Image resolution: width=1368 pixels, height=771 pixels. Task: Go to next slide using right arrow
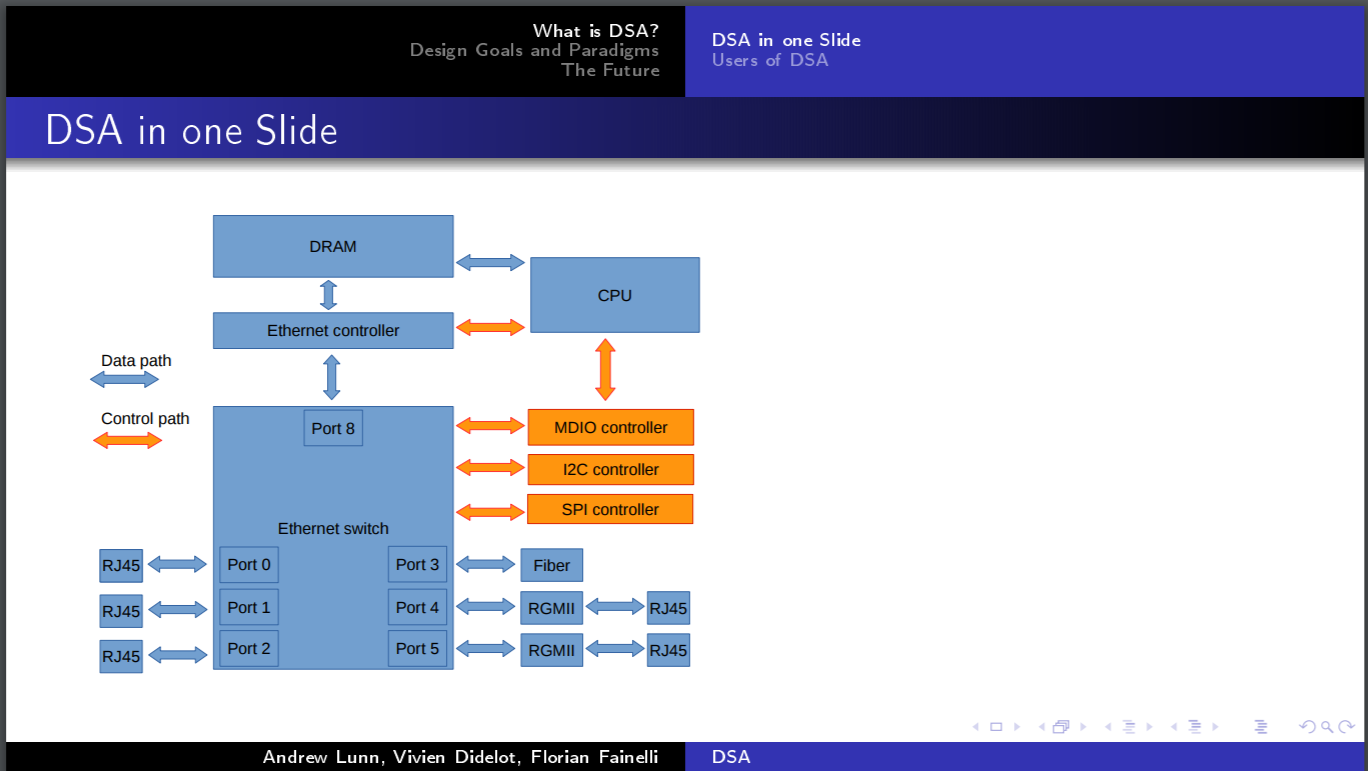(x=1017, y=727)
